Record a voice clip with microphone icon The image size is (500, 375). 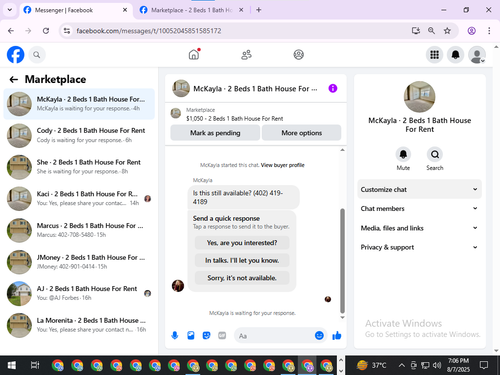175,335
